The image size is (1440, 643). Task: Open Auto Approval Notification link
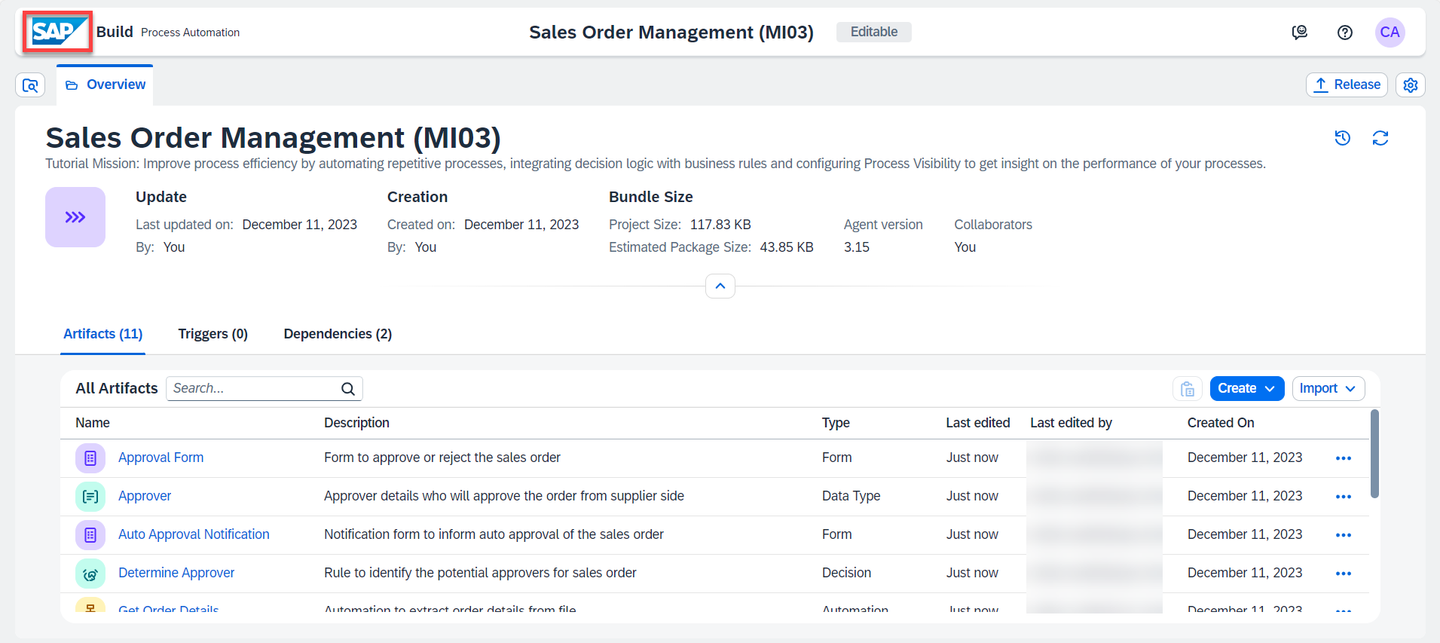pos(194,535)
